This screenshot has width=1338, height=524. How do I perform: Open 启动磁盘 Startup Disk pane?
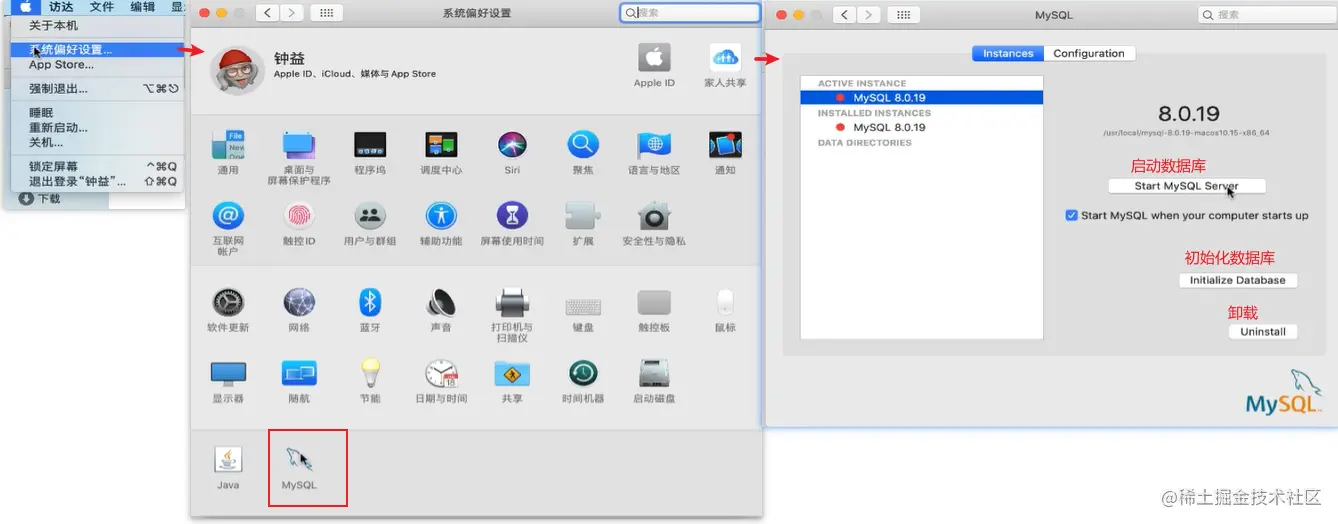click(x=654, y=374)
